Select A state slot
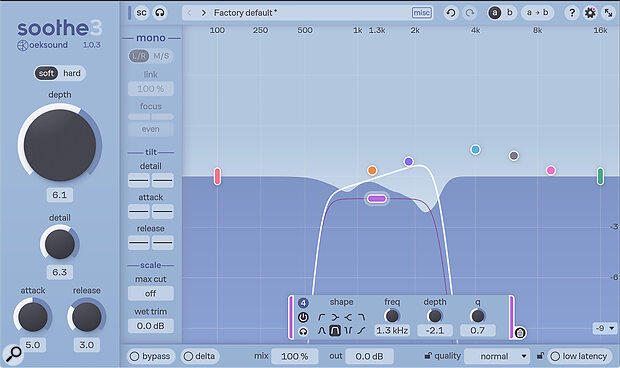 tap(494, 13)
